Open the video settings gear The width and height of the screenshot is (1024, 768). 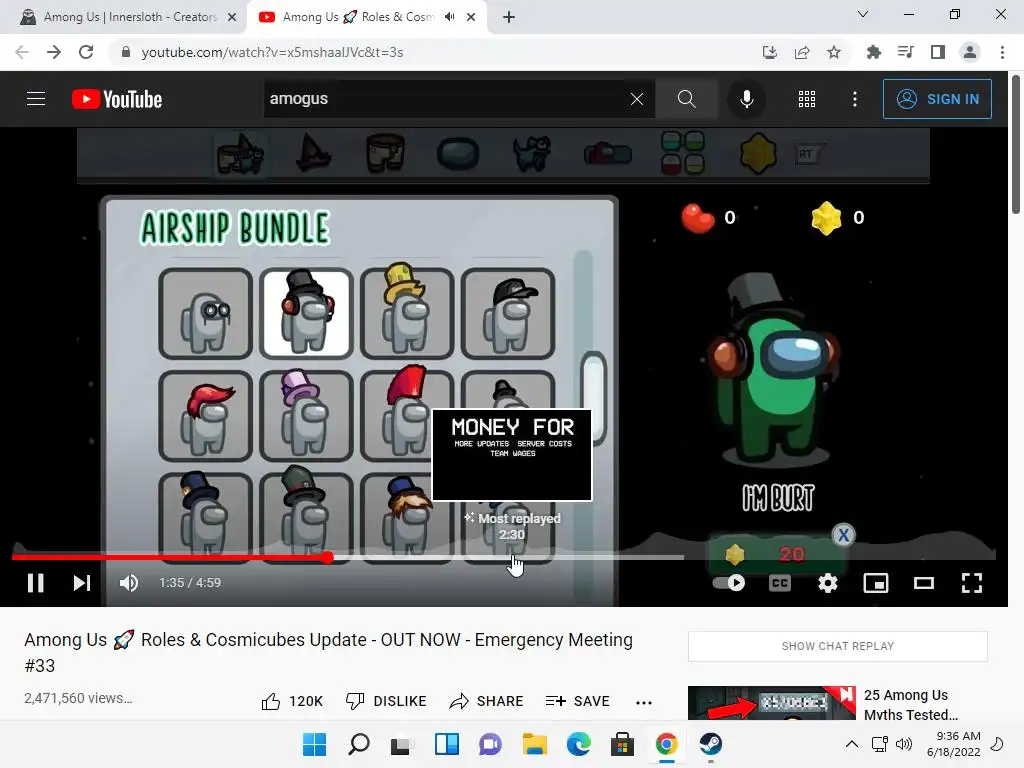coord(827,583)
